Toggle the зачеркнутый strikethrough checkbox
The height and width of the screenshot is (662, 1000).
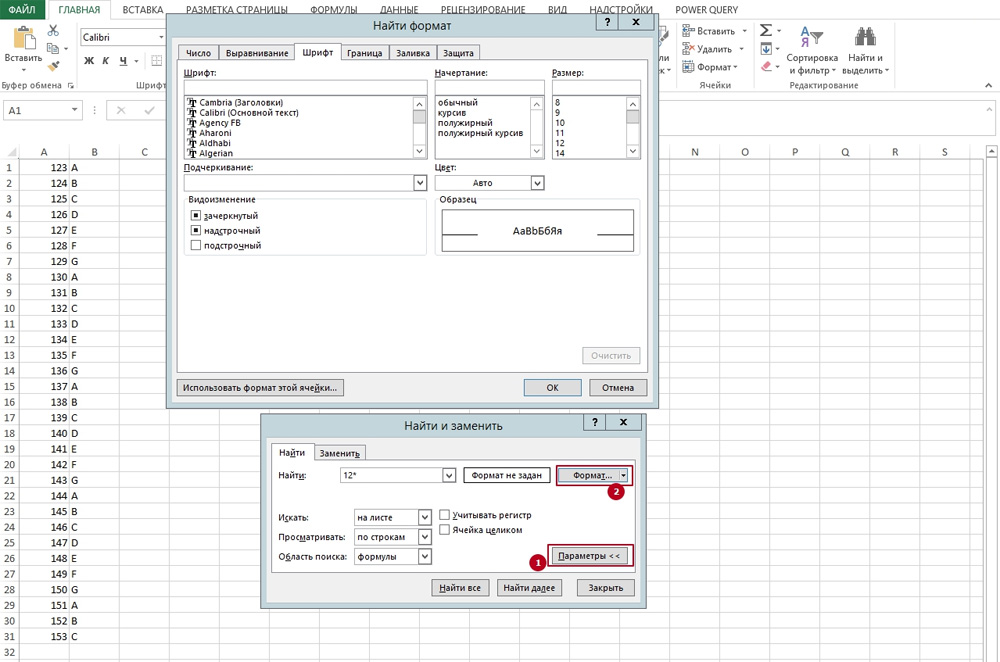point(196,215)
